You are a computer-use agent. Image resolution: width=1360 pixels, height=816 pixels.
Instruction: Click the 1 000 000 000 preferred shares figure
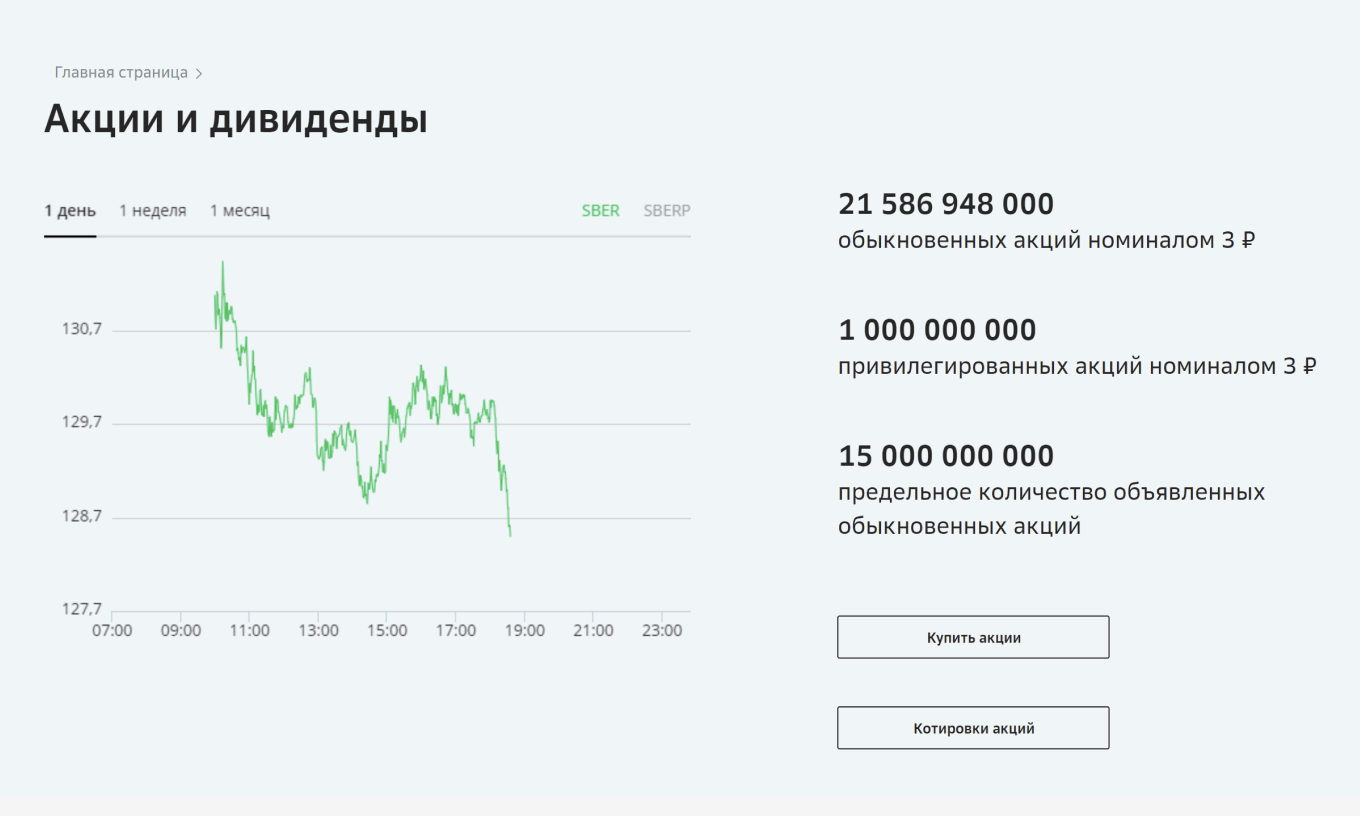937,330
